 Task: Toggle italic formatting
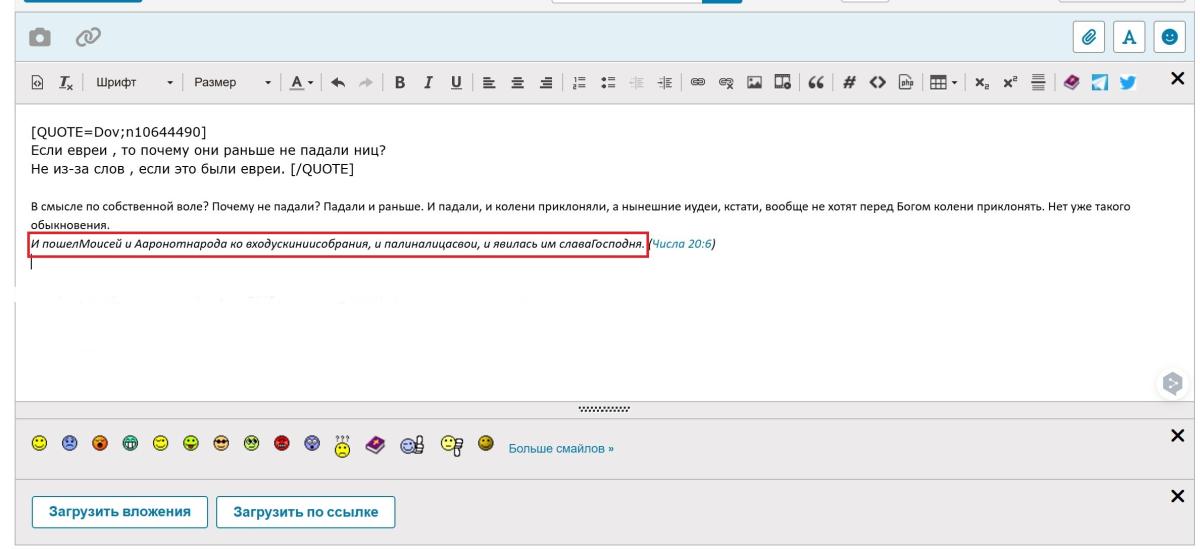pos(428,82)
